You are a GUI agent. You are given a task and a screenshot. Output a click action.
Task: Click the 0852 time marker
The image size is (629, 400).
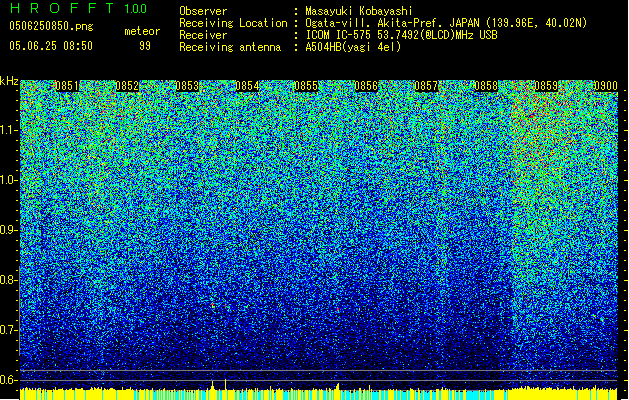(x=127, y=86)
